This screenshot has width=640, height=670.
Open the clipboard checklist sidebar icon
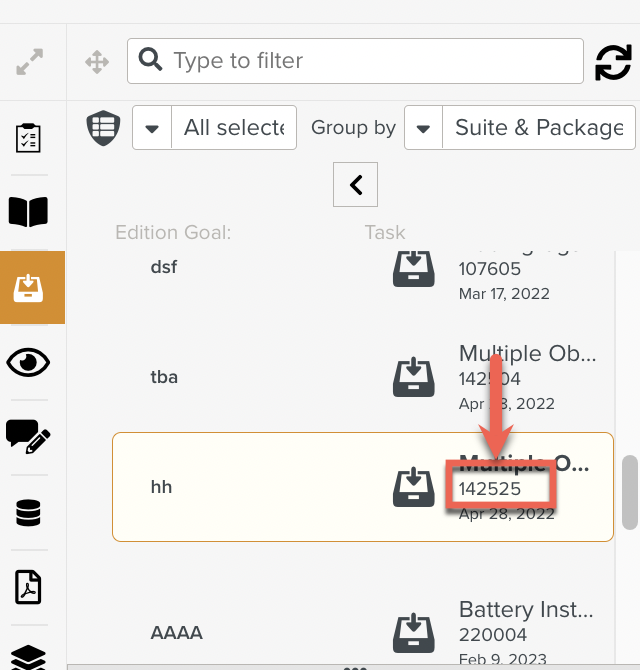click(29, 138)
